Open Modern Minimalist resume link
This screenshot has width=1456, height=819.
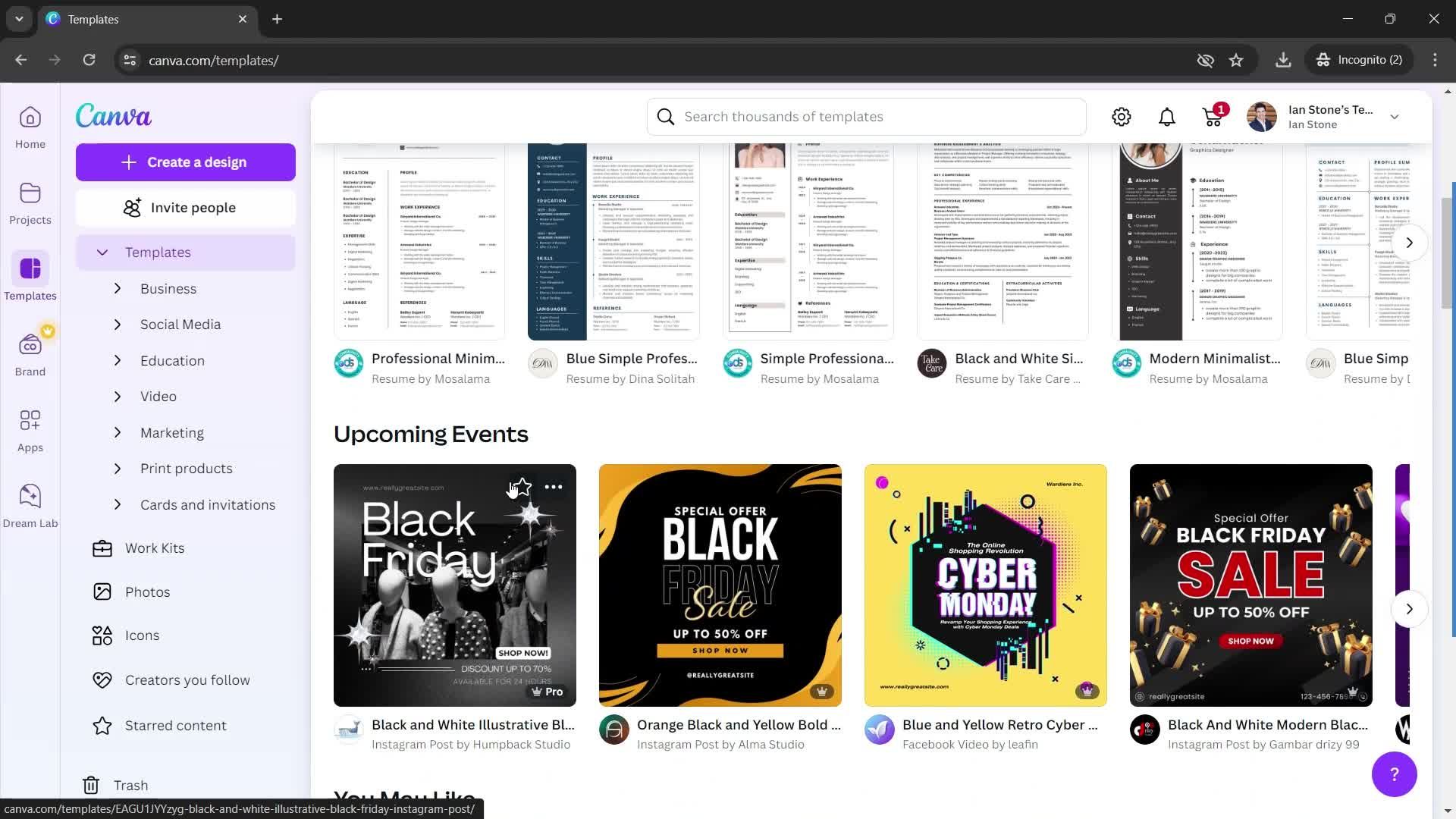point(1215,359)
